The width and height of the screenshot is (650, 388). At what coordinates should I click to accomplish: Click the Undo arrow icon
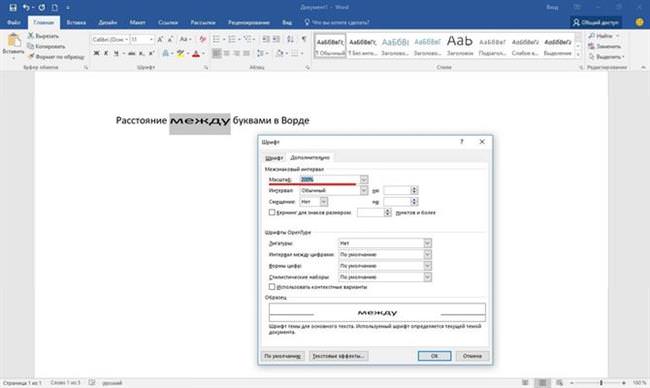(26, 7)
